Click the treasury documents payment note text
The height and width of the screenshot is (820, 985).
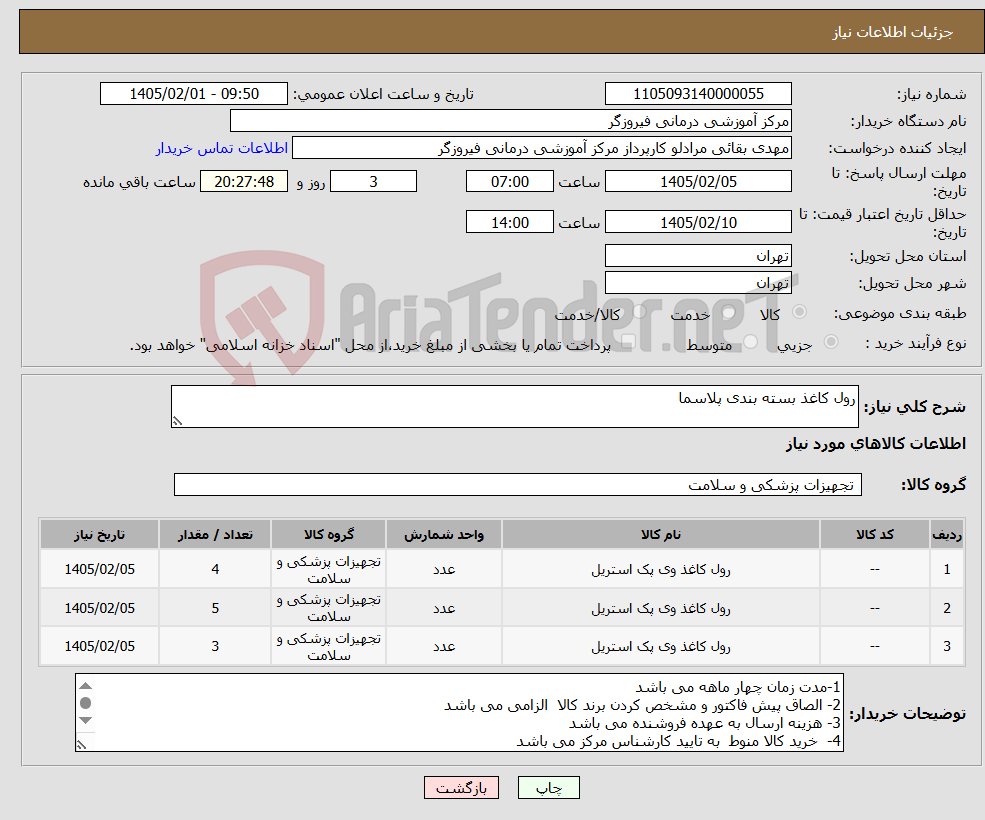click(x=370, y=345)
